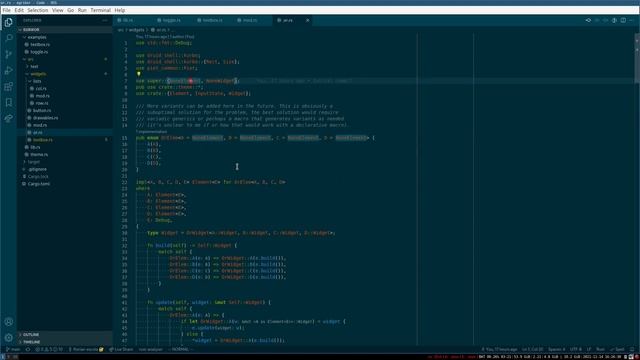Screen dimensions: 640x360
Task: Open the File menu
Action: (x=7, y=10)
